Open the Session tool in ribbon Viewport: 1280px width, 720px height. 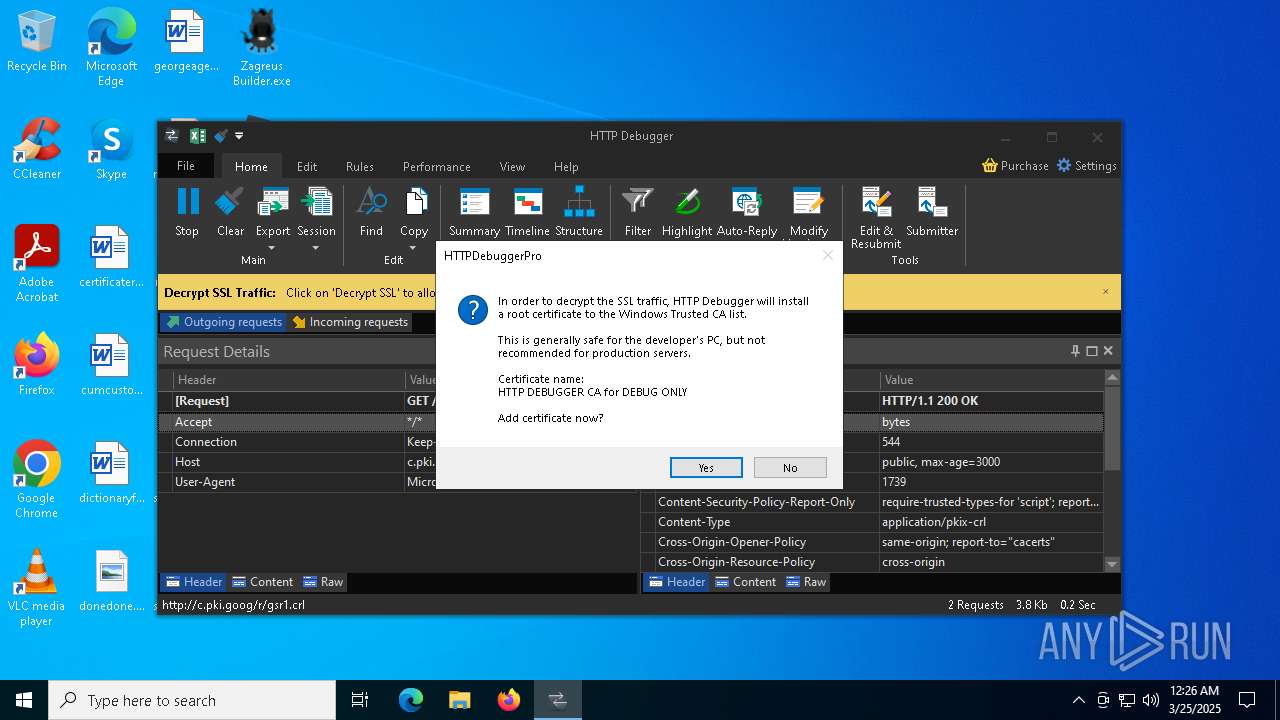tap(316, 212)
